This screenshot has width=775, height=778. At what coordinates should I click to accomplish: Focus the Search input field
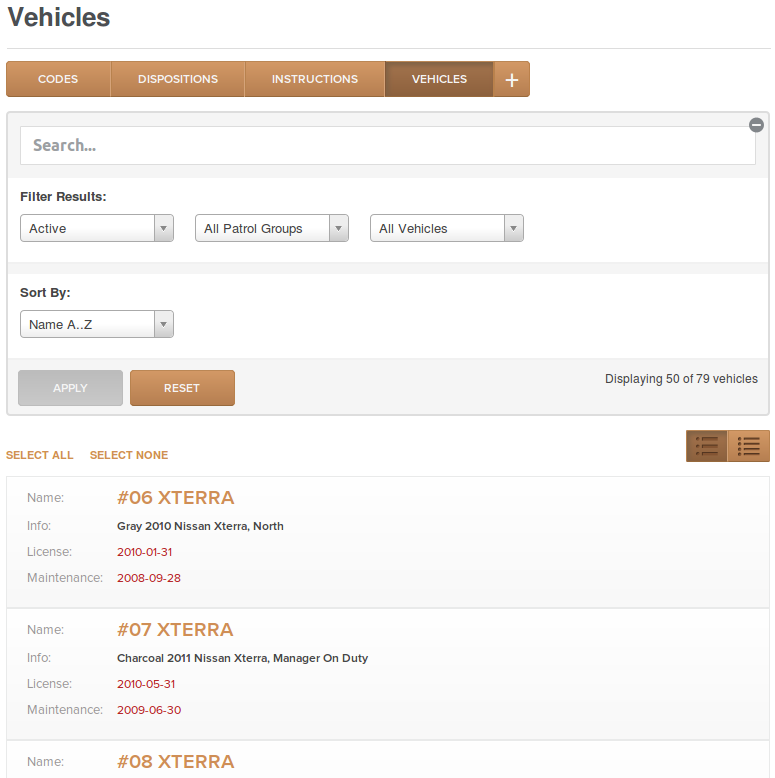tap(388, 145)
